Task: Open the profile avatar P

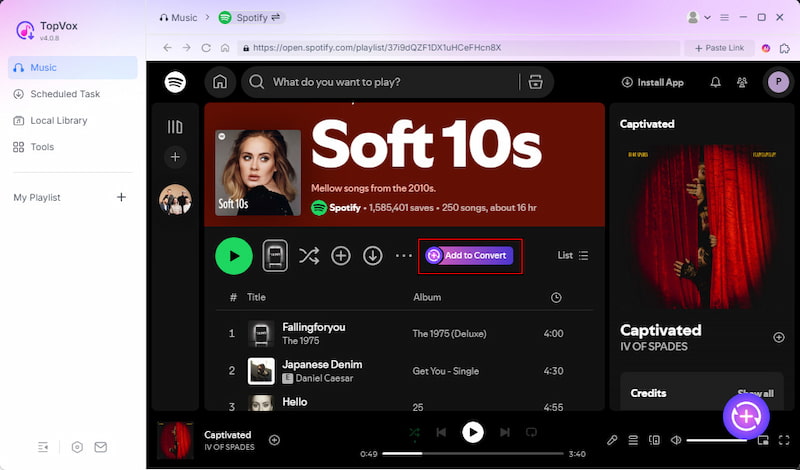Action: click(779, 82)
